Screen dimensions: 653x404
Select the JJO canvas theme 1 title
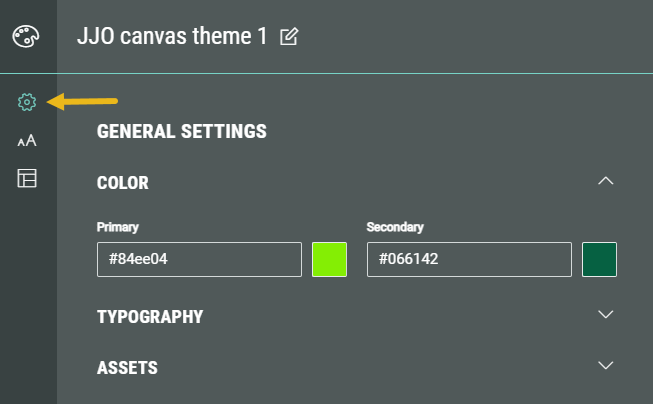172,37
